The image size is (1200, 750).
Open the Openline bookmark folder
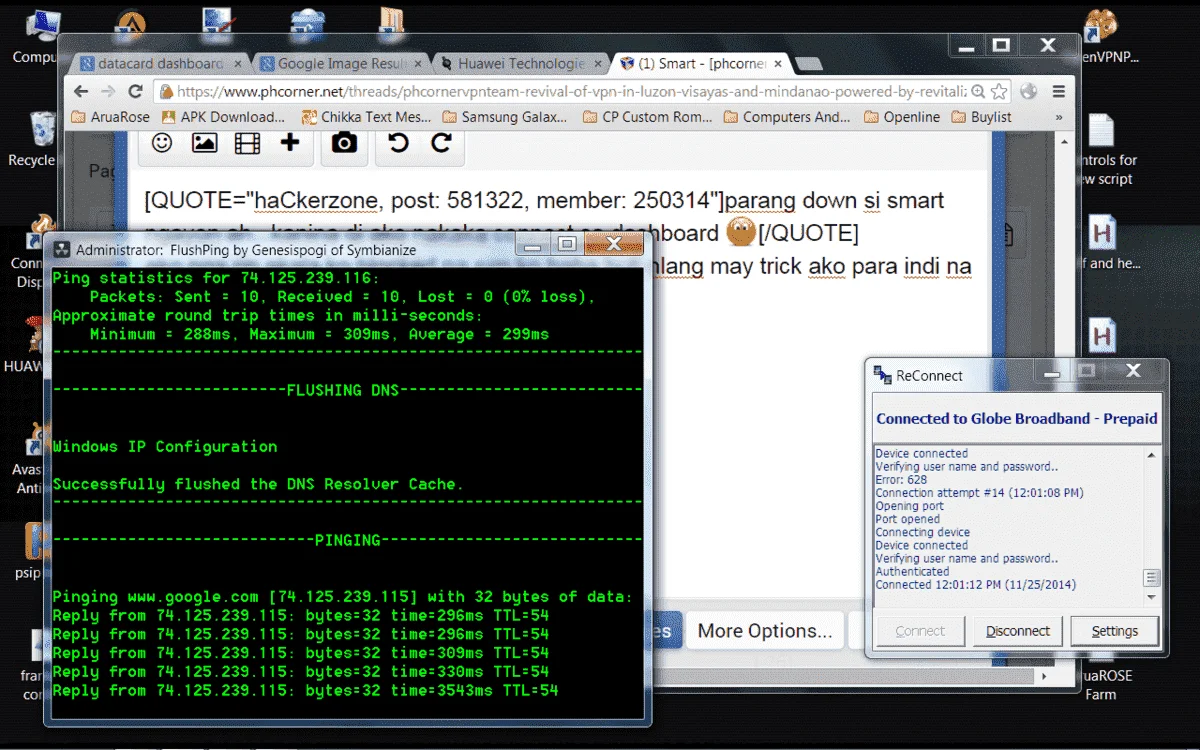click(x=902, y=117)
